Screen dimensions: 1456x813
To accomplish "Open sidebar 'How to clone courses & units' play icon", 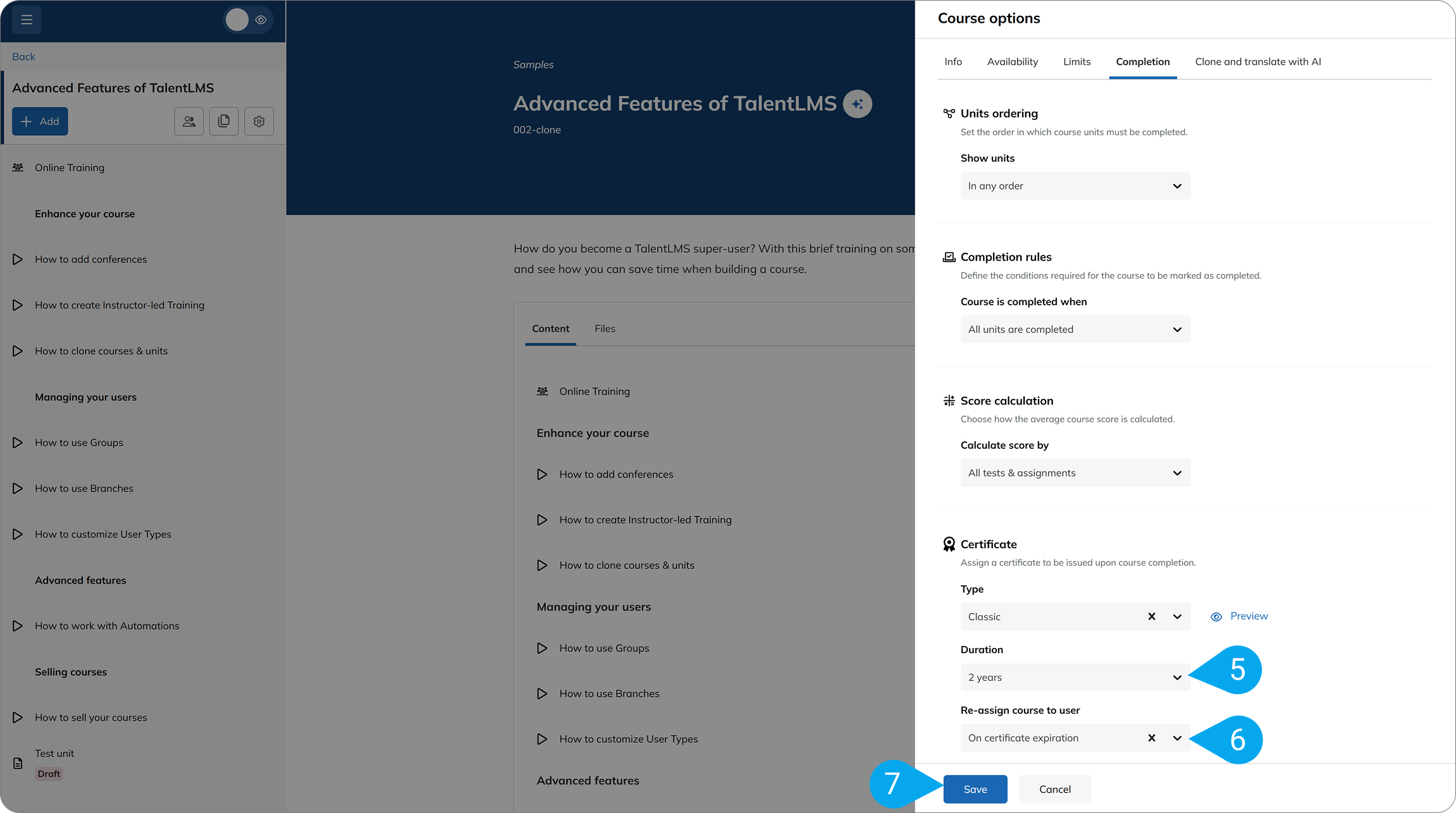I will (x=18, y=351).
